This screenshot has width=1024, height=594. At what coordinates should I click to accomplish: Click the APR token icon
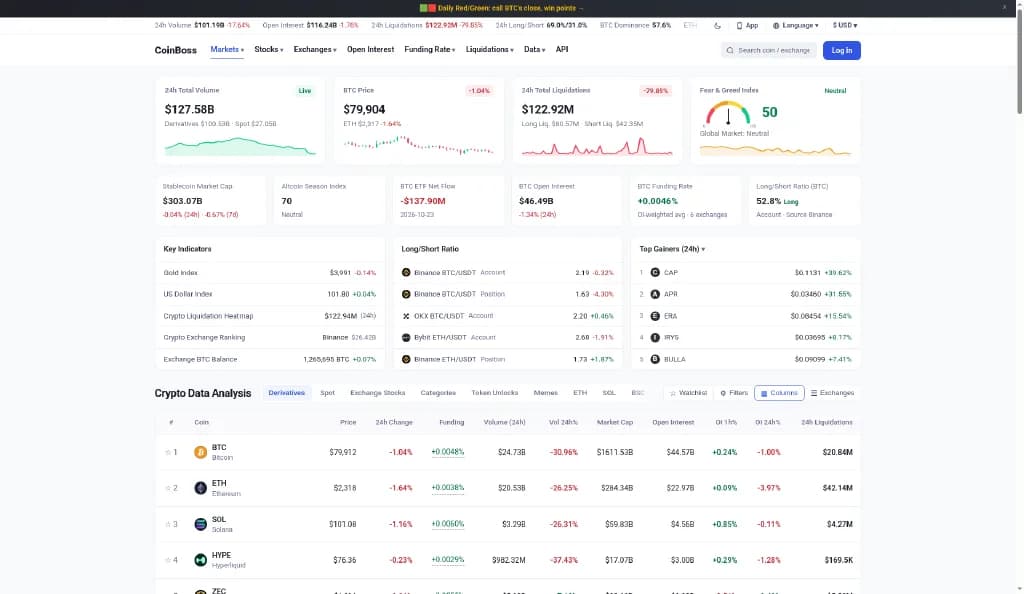coord(655,294)
